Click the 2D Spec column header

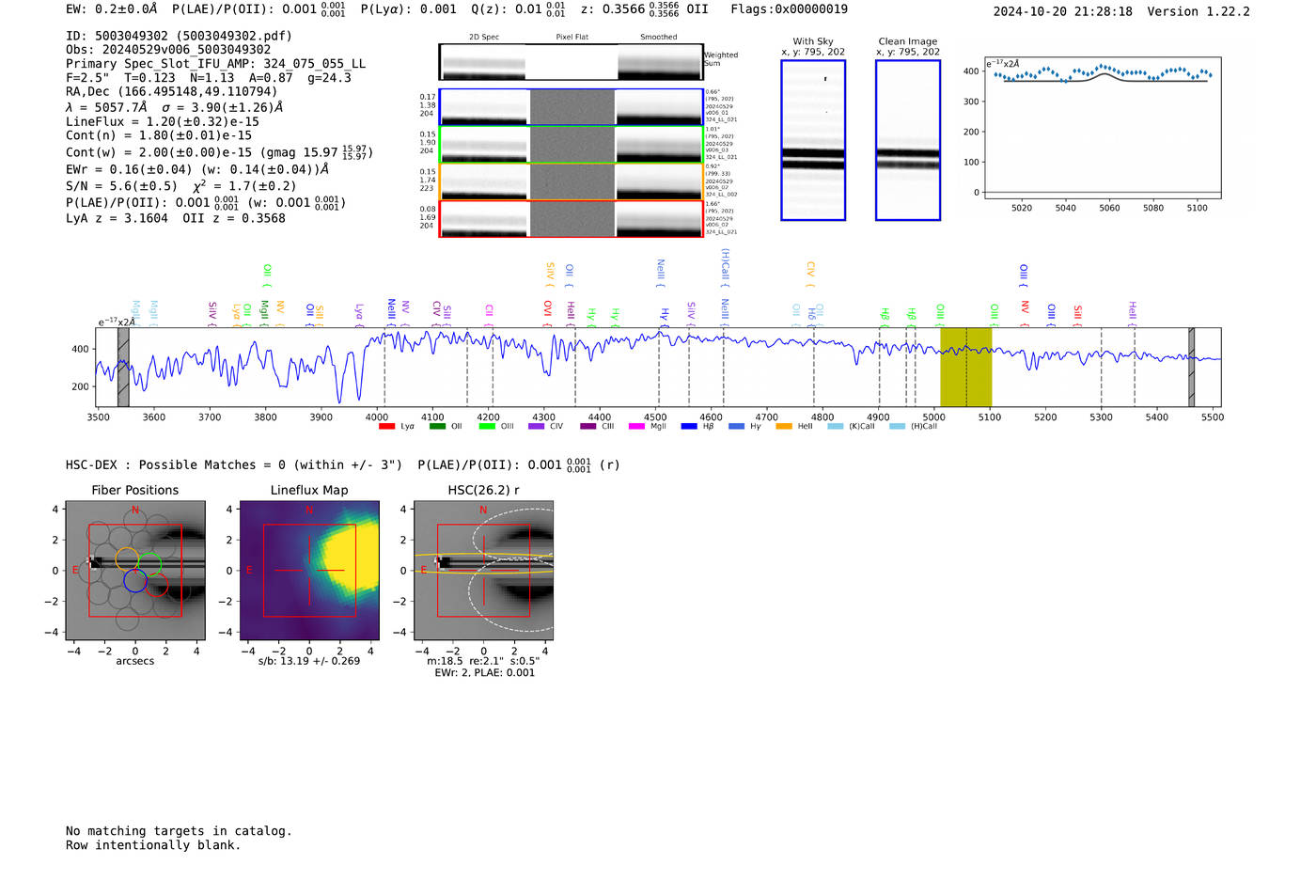point(484,37)
